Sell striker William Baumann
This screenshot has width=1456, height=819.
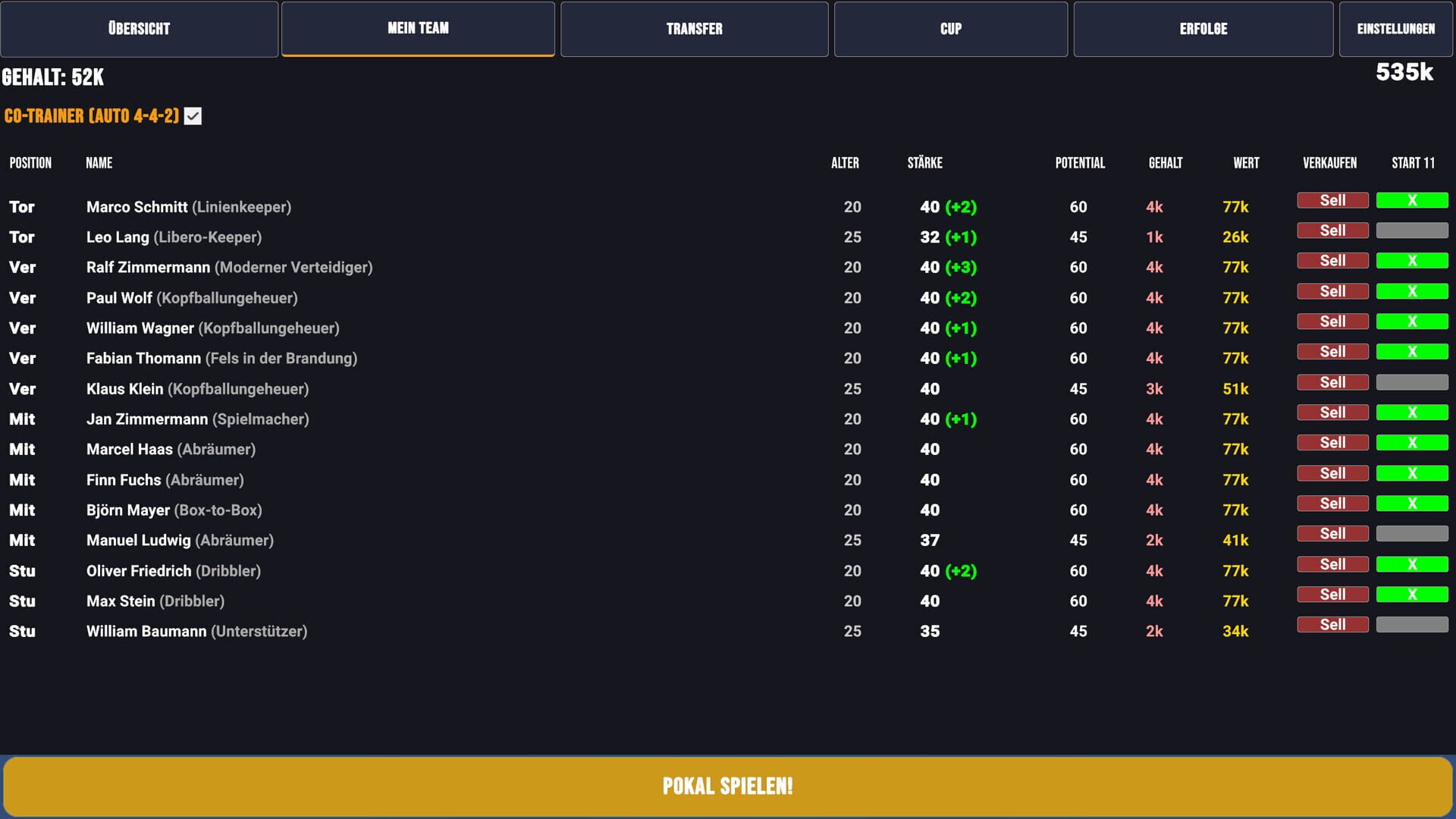[x=1332, y=624]
